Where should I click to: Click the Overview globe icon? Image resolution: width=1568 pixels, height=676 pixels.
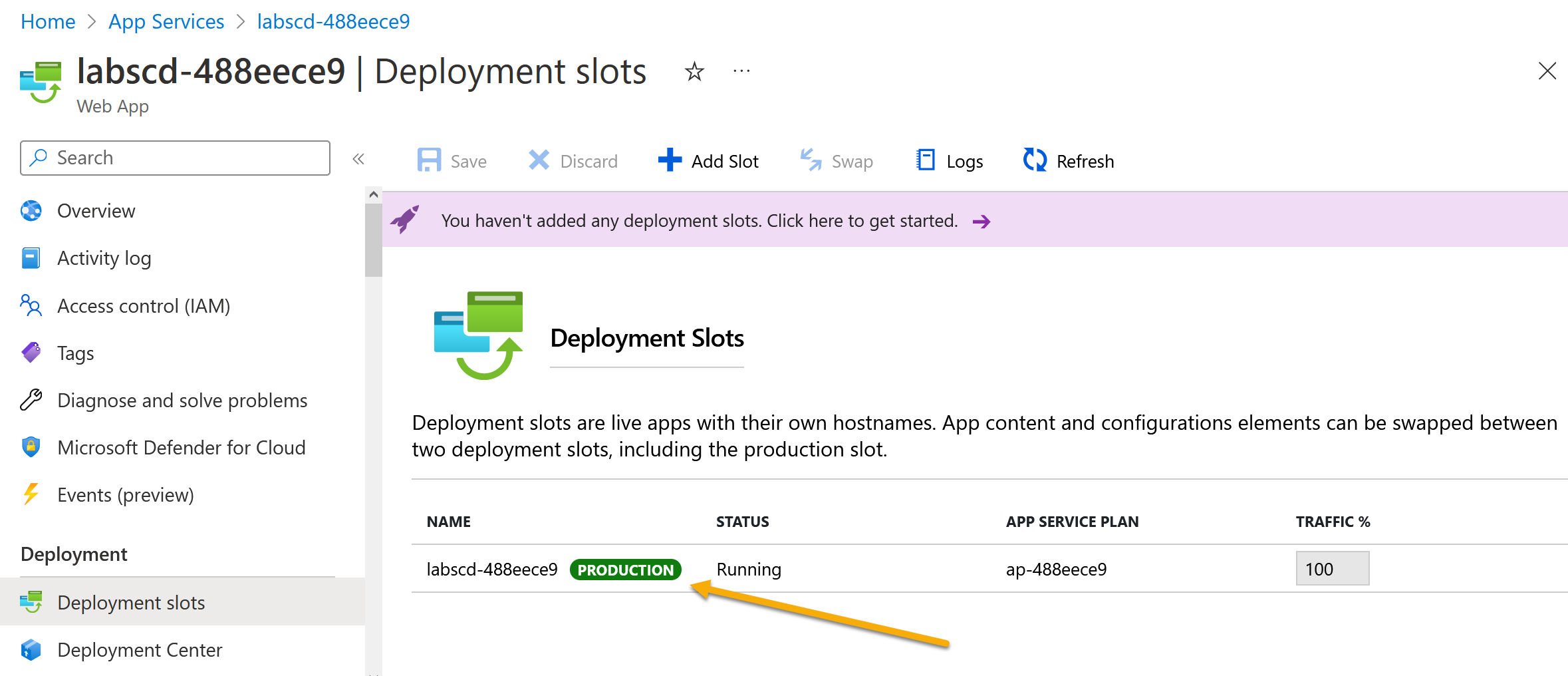point(31,211)
